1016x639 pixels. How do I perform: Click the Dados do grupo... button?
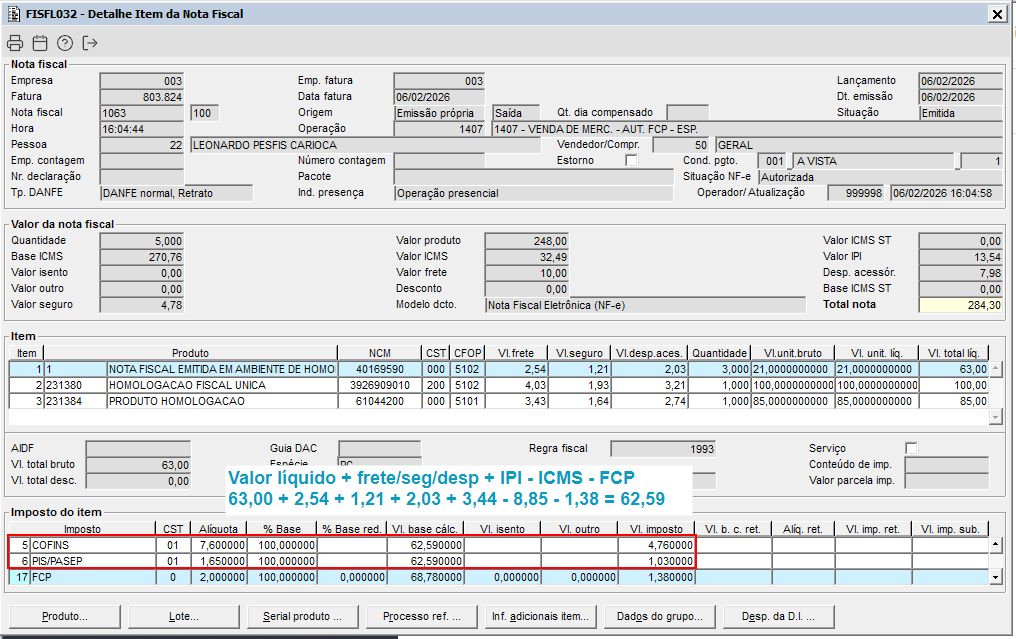point(658,616)
